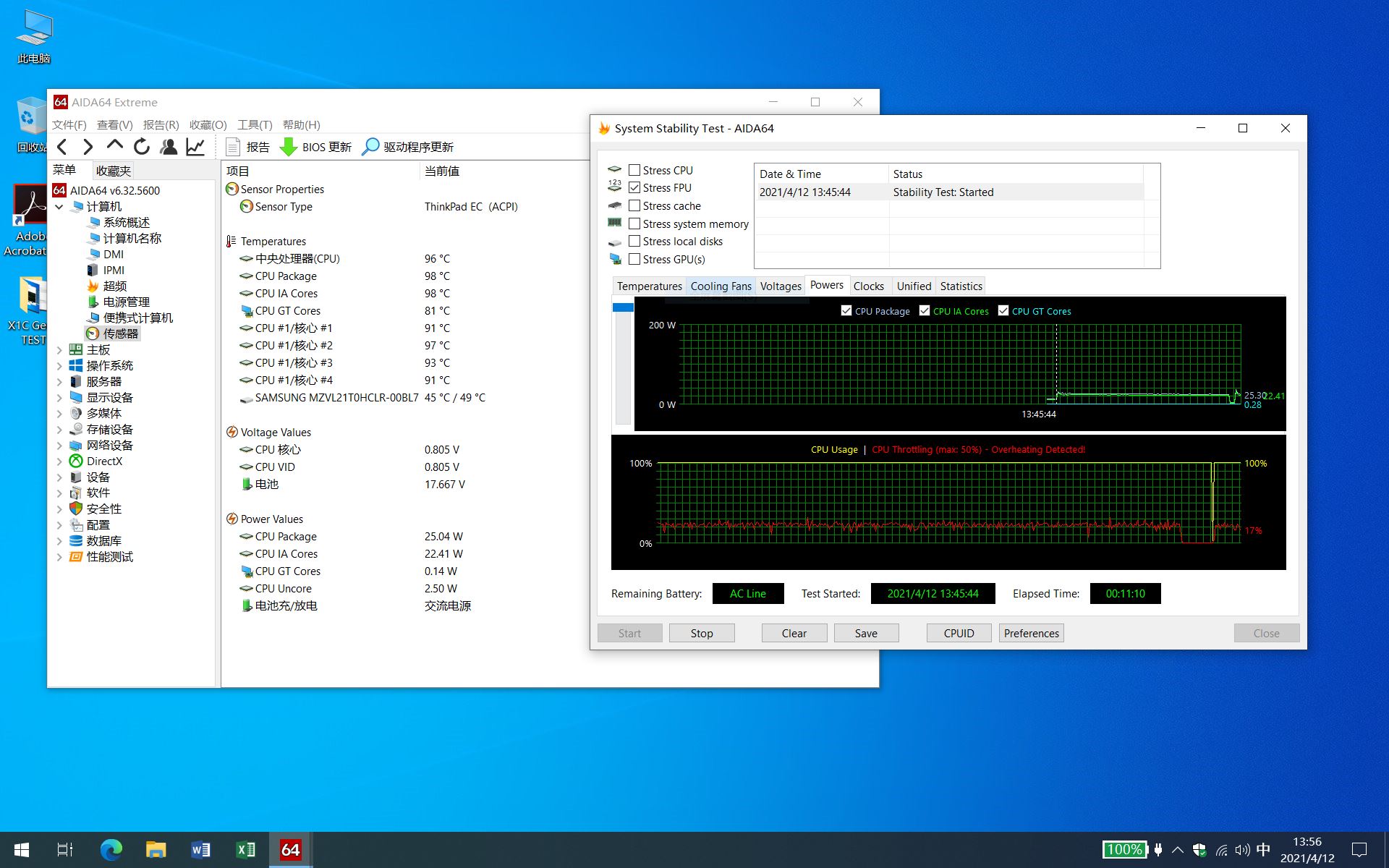Viewport: 1389px width, 868px height.
Task: Click the up-level arrow icon
Action: coord(114,145)
